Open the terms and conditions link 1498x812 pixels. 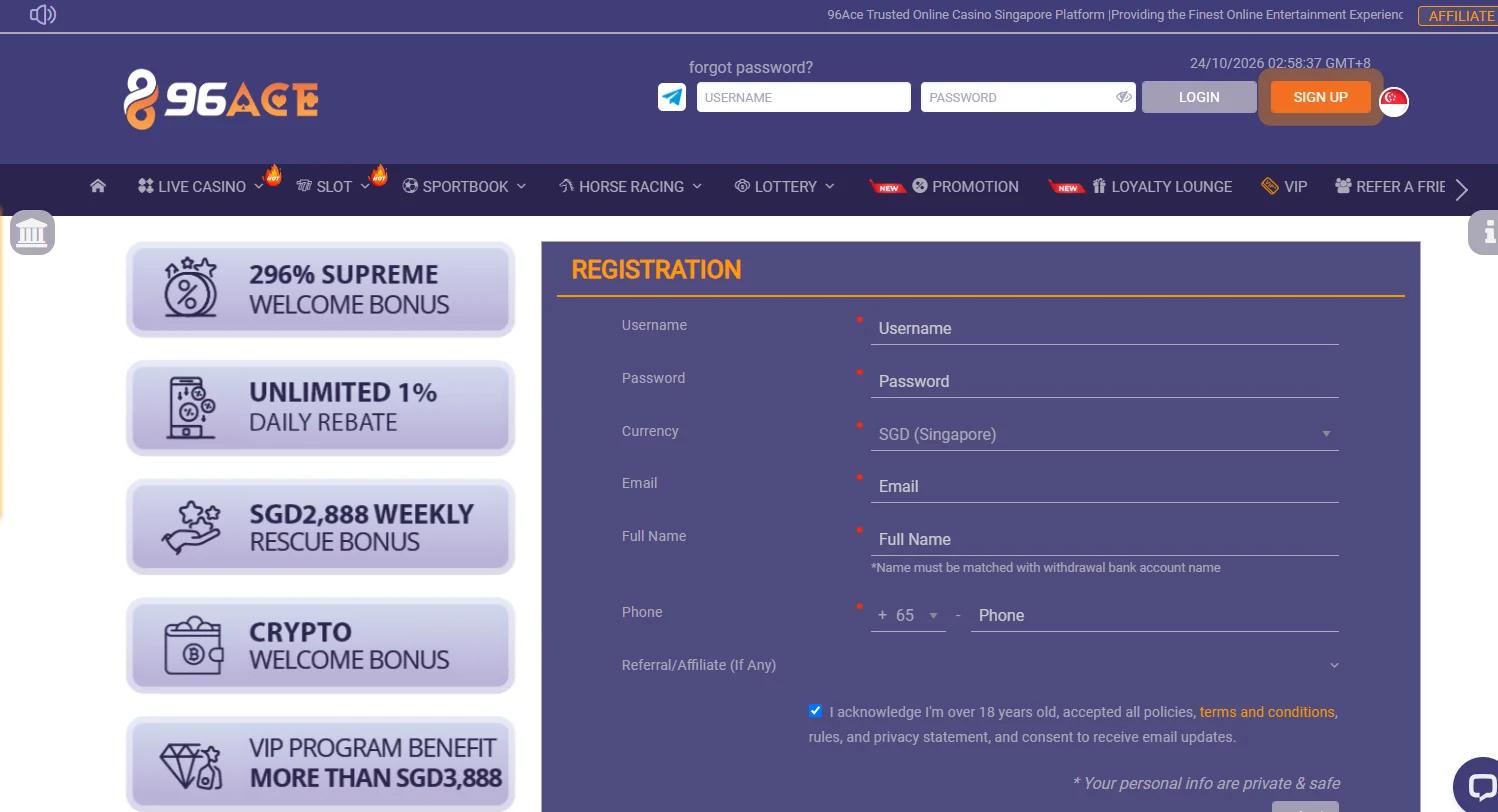click(x=1267, y=712)
